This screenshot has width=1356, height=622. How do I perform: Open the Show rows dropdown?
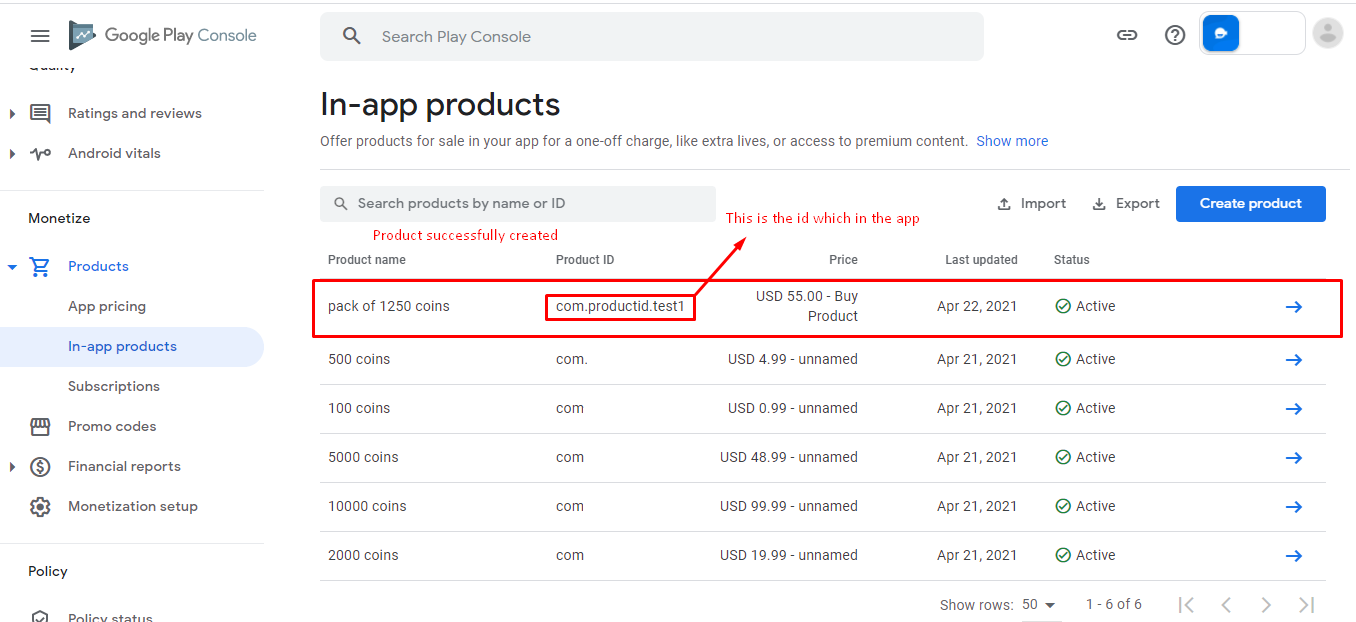click(x=1039, y=604)
